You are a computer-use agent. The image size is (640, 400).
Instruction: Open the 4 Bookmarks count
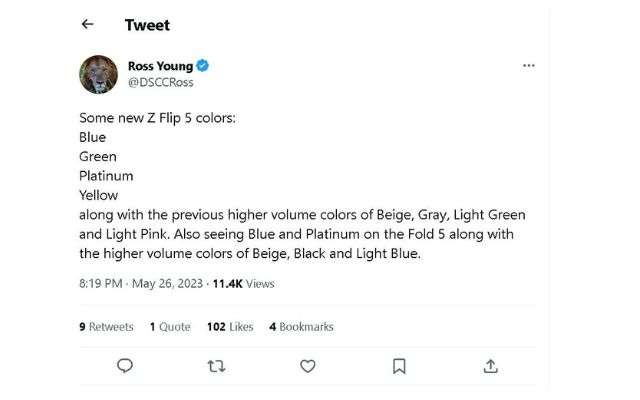click(x=301, y=326)
